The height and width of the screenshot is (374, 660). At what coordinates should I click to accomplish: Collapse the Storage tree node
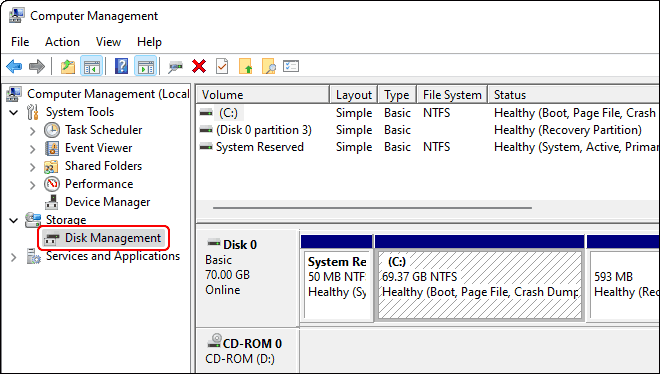[14, 220]
